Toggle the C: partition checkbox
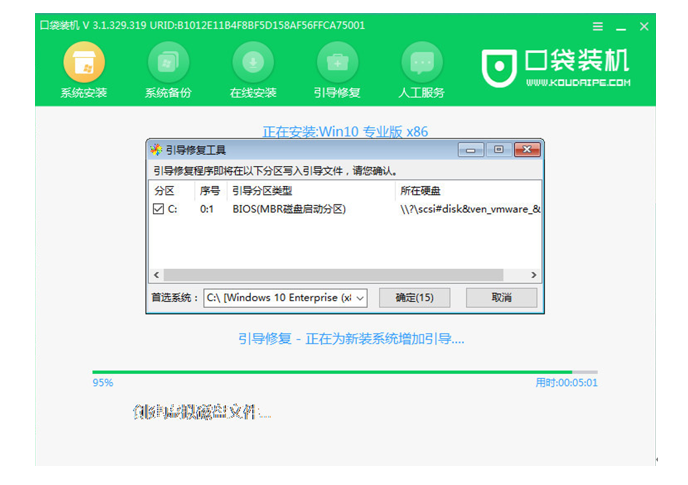Viewport: 688px width, 485px height. tap(158, 209)
